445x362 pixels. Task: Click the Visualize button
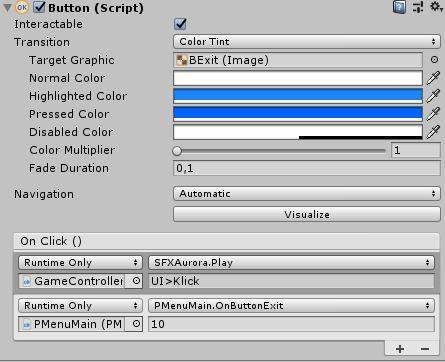(x=307, y=214)
